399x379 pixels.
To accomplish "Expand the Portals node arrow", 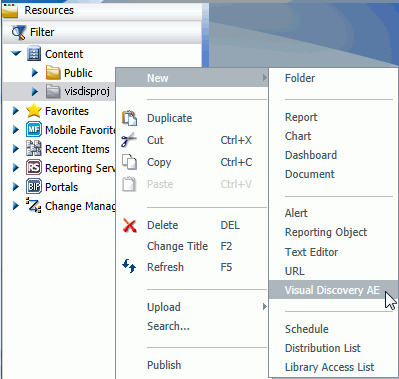I will point(16,187).
